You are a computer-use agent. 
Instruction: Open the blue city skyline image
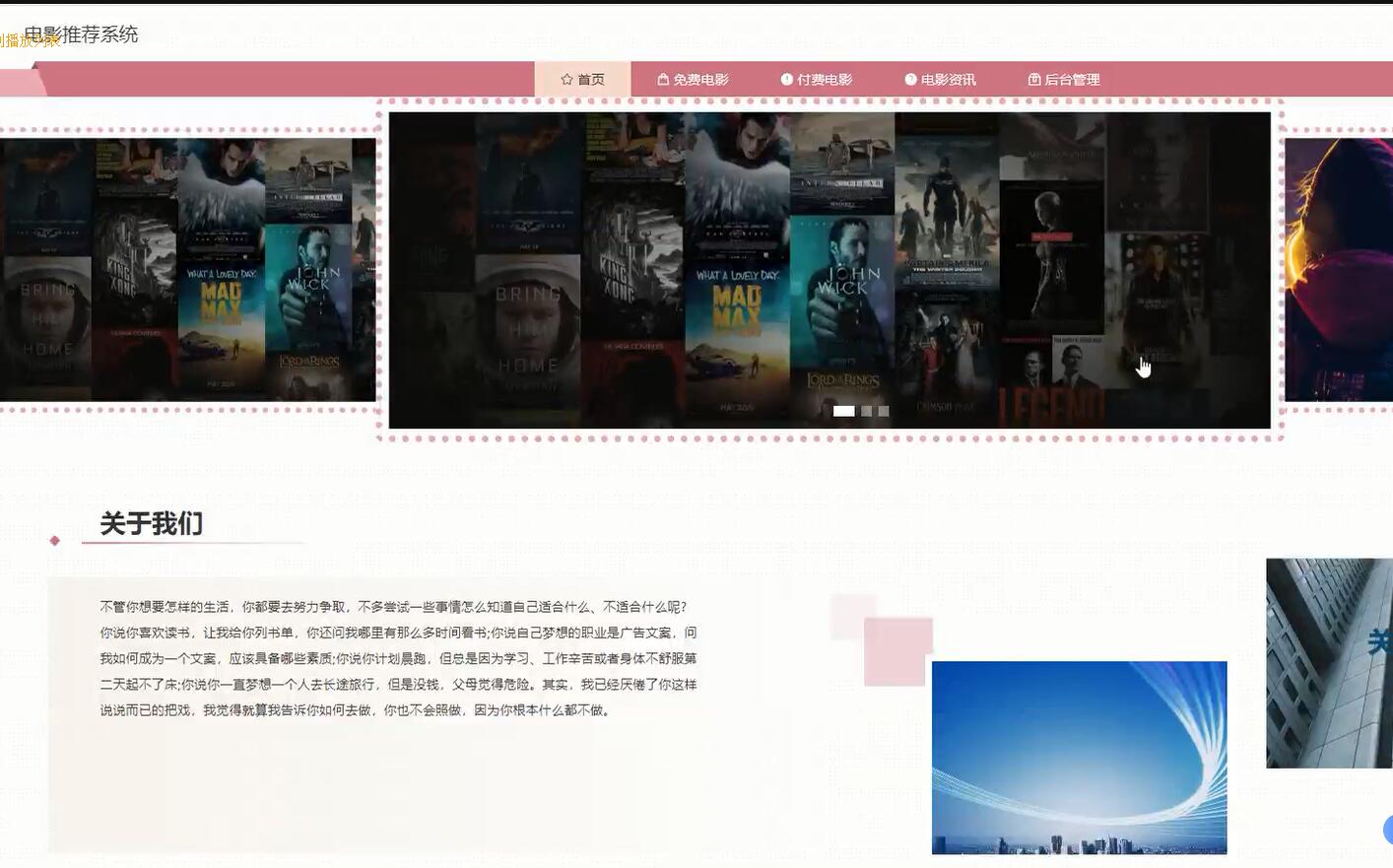1080,758
